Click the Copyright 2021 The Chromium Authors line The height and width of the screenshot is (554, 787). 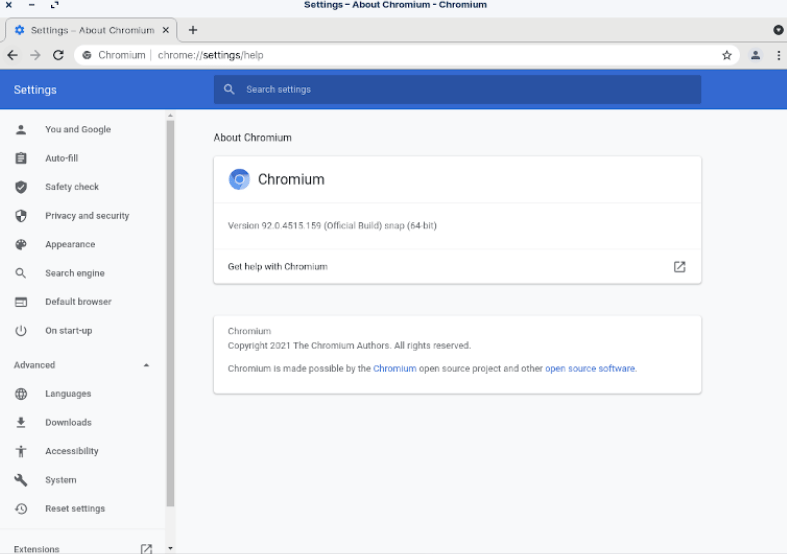(349, 346)
